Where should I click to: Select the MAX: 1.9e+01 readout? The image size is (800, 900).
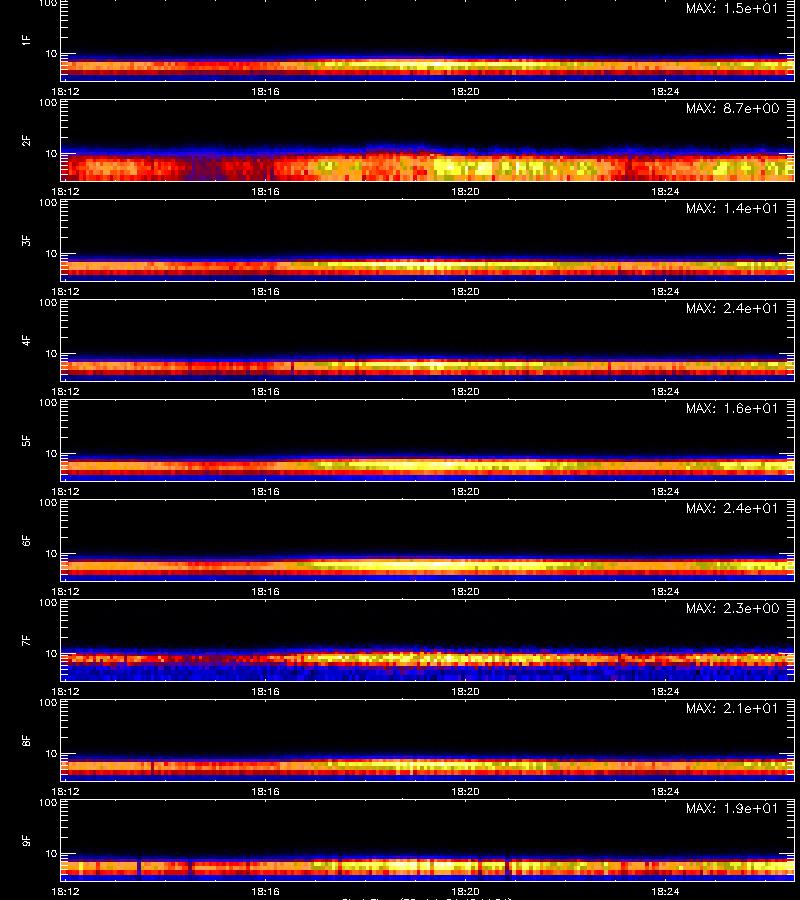point(732,808)
